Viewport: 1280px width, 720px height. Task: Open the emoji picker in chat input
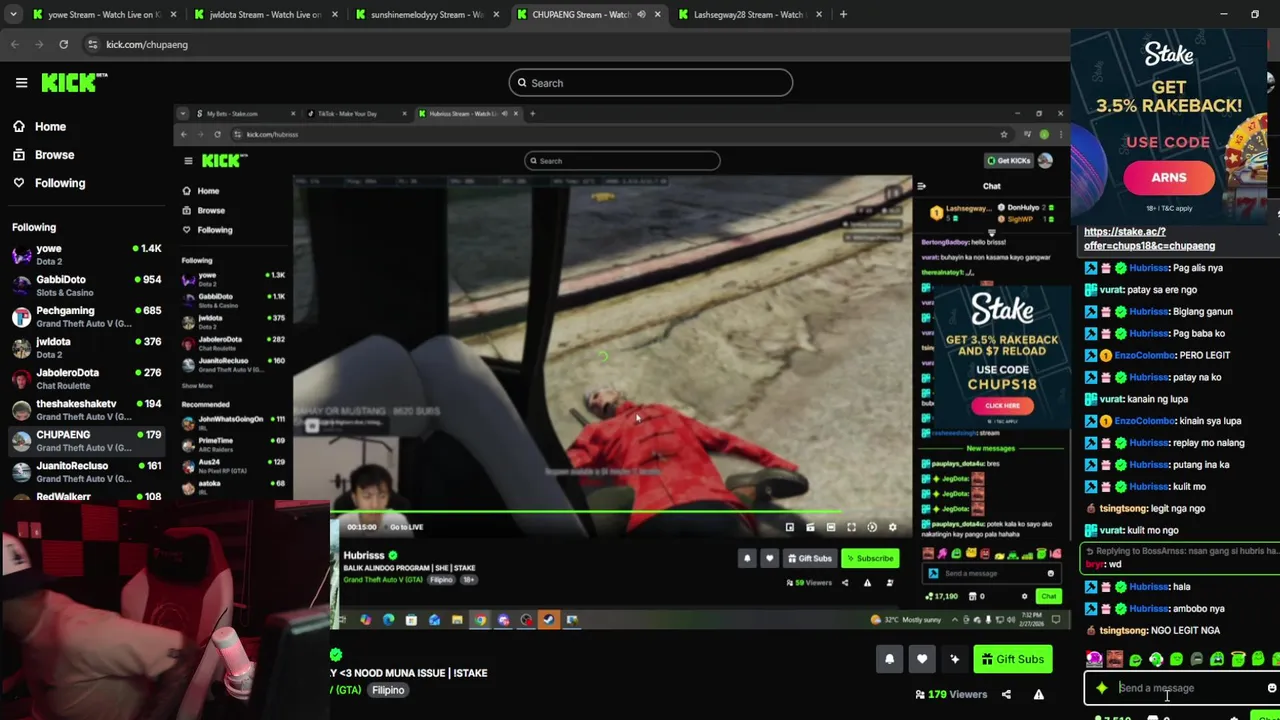pos(1271,688)
